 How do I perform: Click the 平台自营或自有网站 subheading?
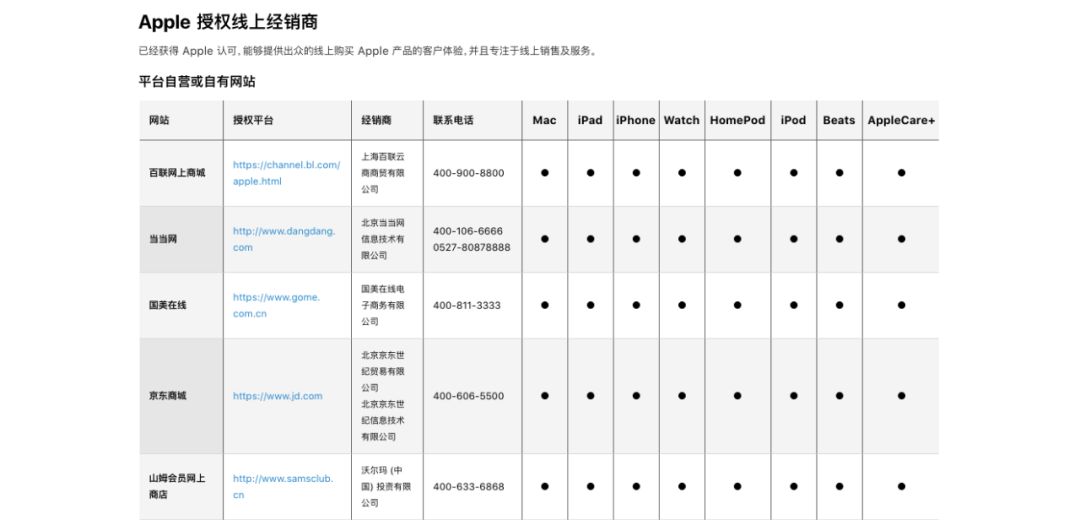pos(197,81)
